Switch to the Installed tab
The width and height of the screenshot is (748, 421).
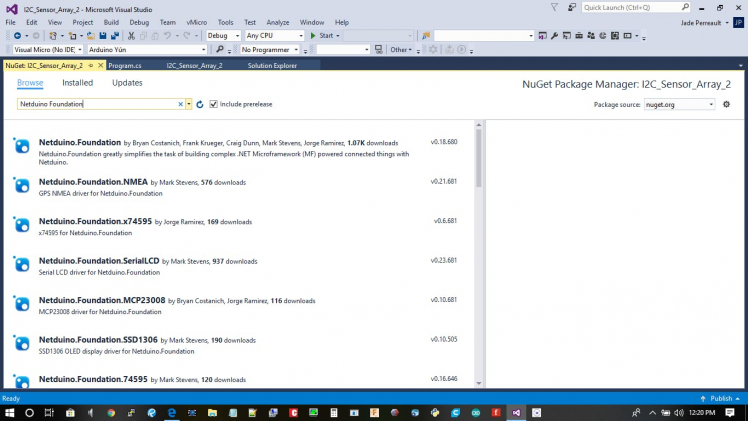(77, 83)
